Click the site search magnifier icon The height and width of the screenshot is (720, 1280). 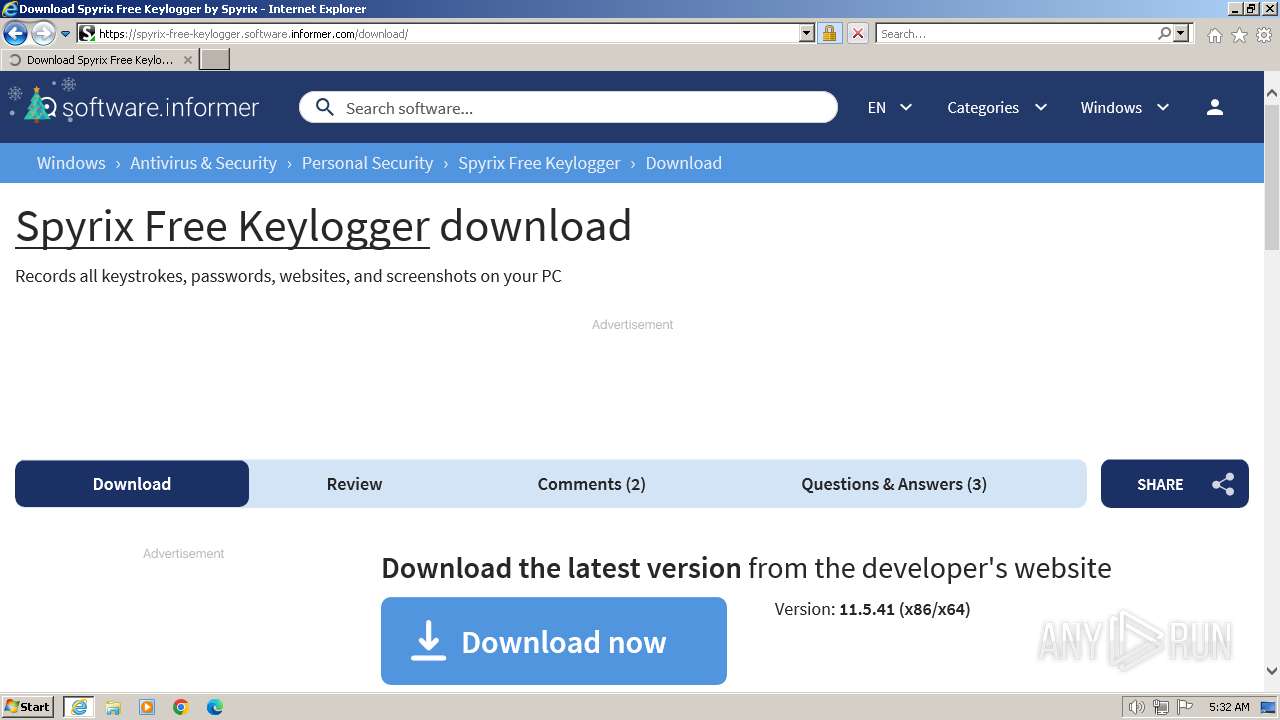pos(324,107)
